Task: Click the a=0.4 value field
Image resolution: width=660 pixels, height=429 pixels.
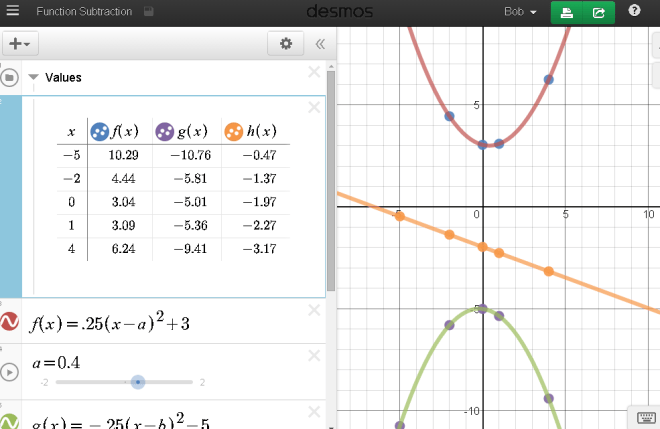Action: point(56,362)
